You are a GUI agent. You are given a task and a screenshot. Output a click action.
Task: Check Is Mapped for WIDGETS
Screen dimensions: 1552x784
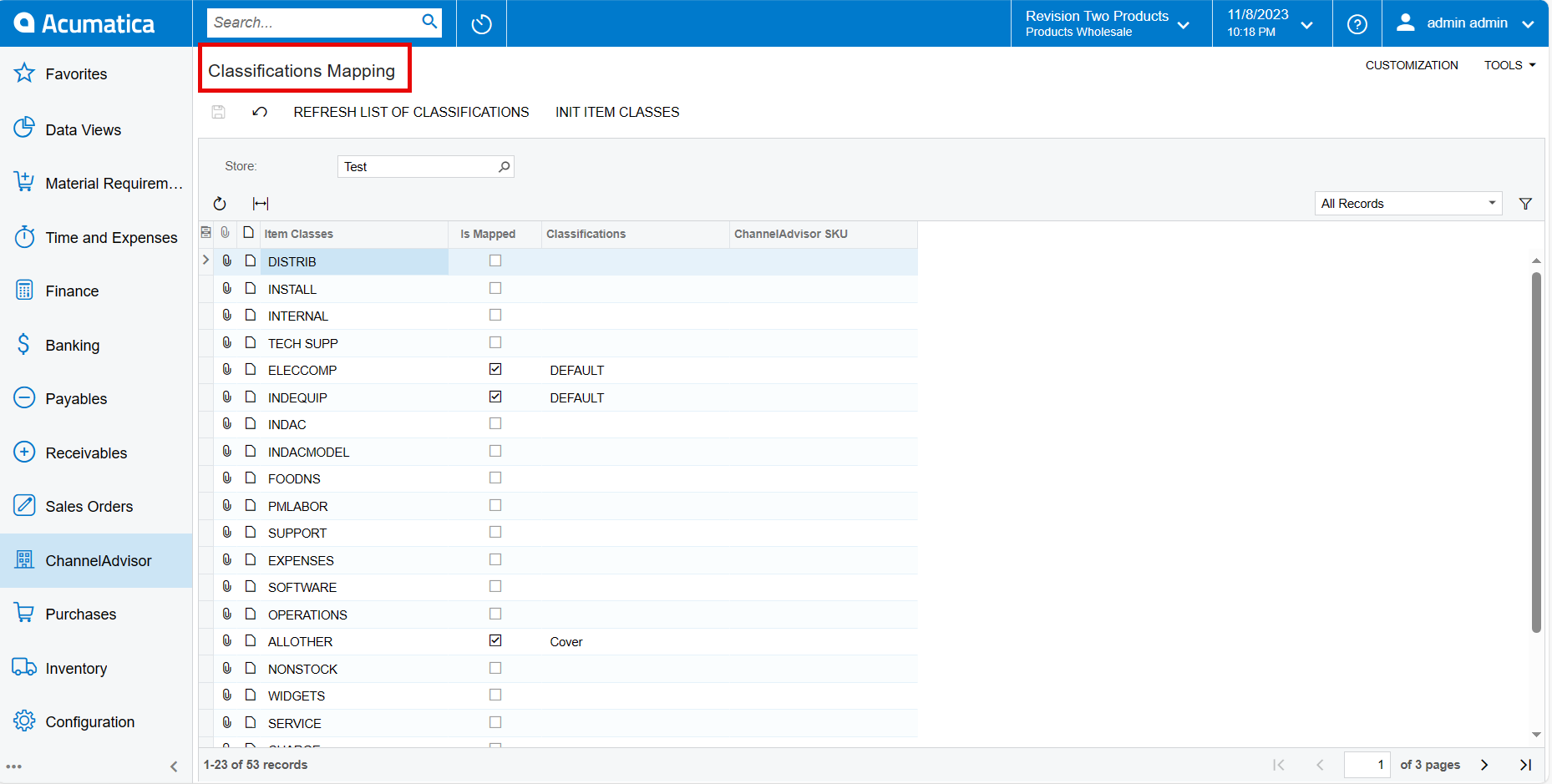(495, 695)
